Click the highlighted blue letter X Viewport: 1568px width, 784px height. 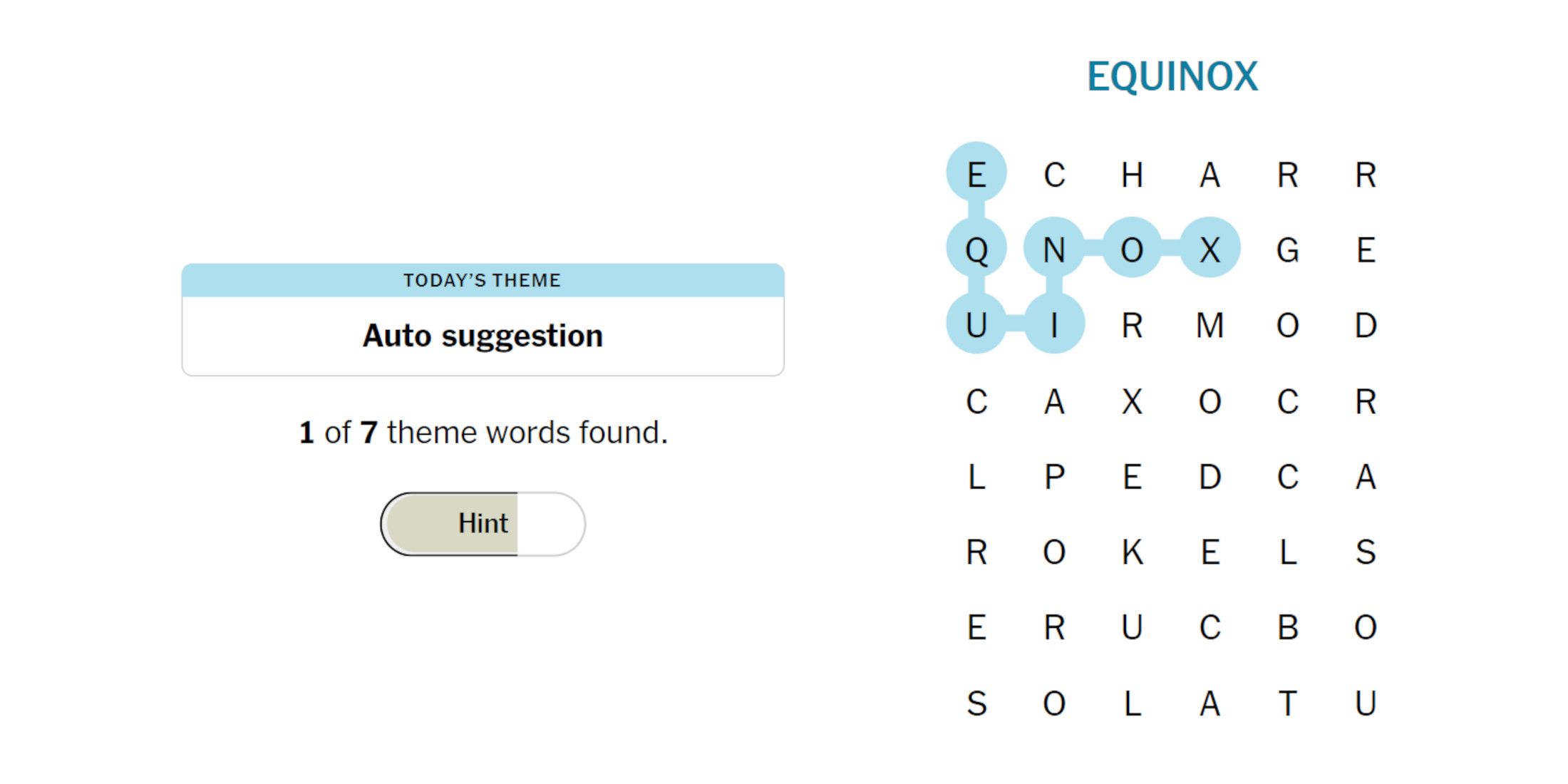(1209, 249)
